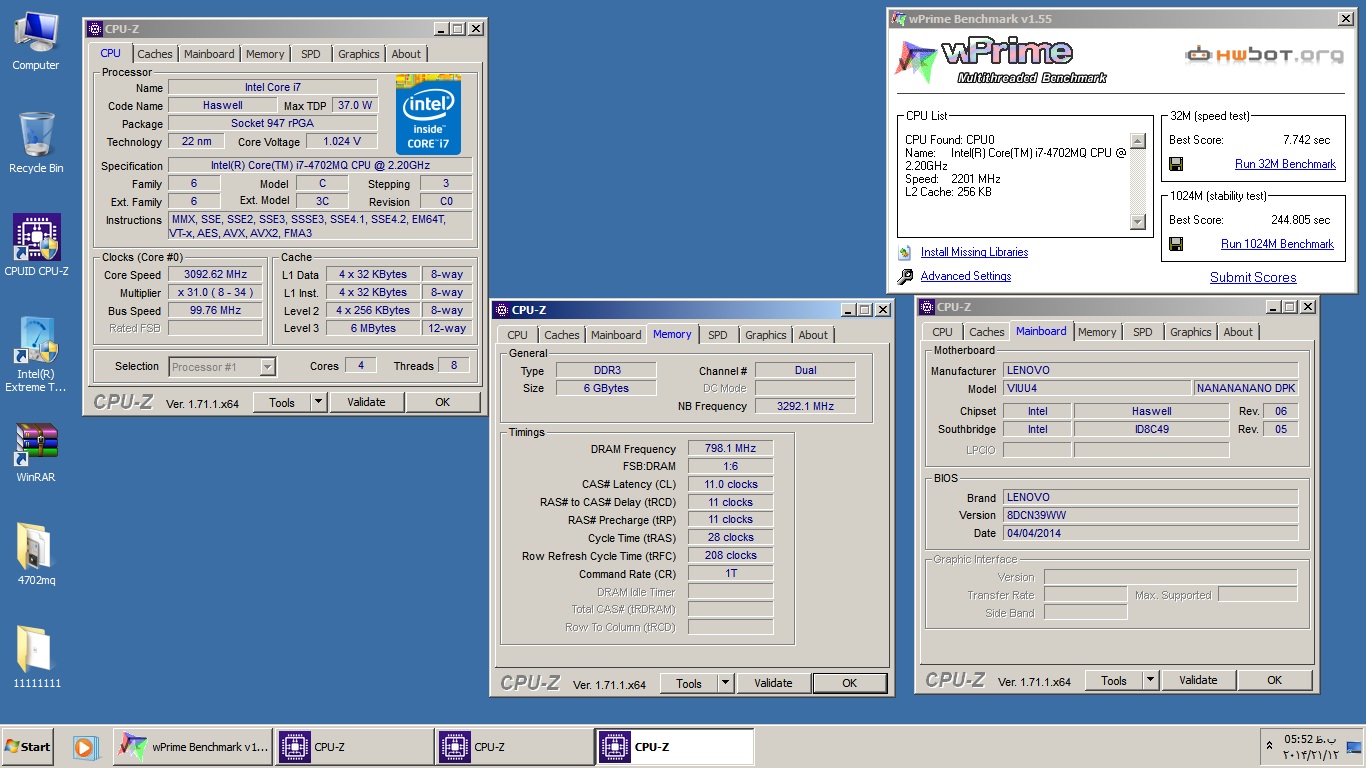This screenshot has height=768, width=1366.
Task: Open Tools dropdown arrow in Memory window
Action: pos(725,683)
